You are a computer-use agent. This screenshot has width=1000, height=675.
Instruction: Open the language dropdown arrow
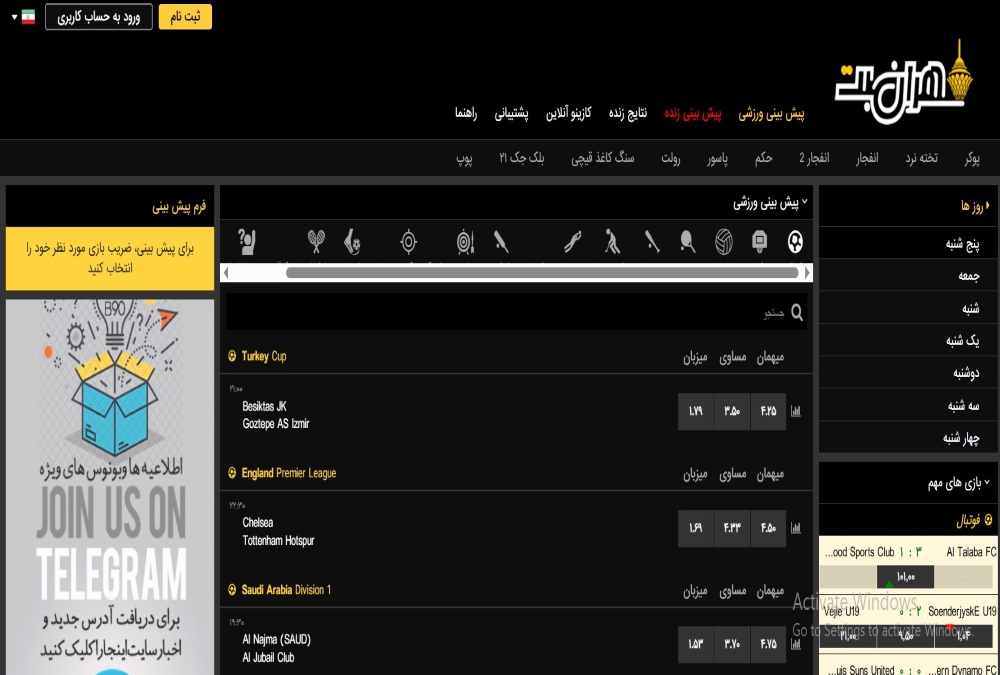point(14,17)
